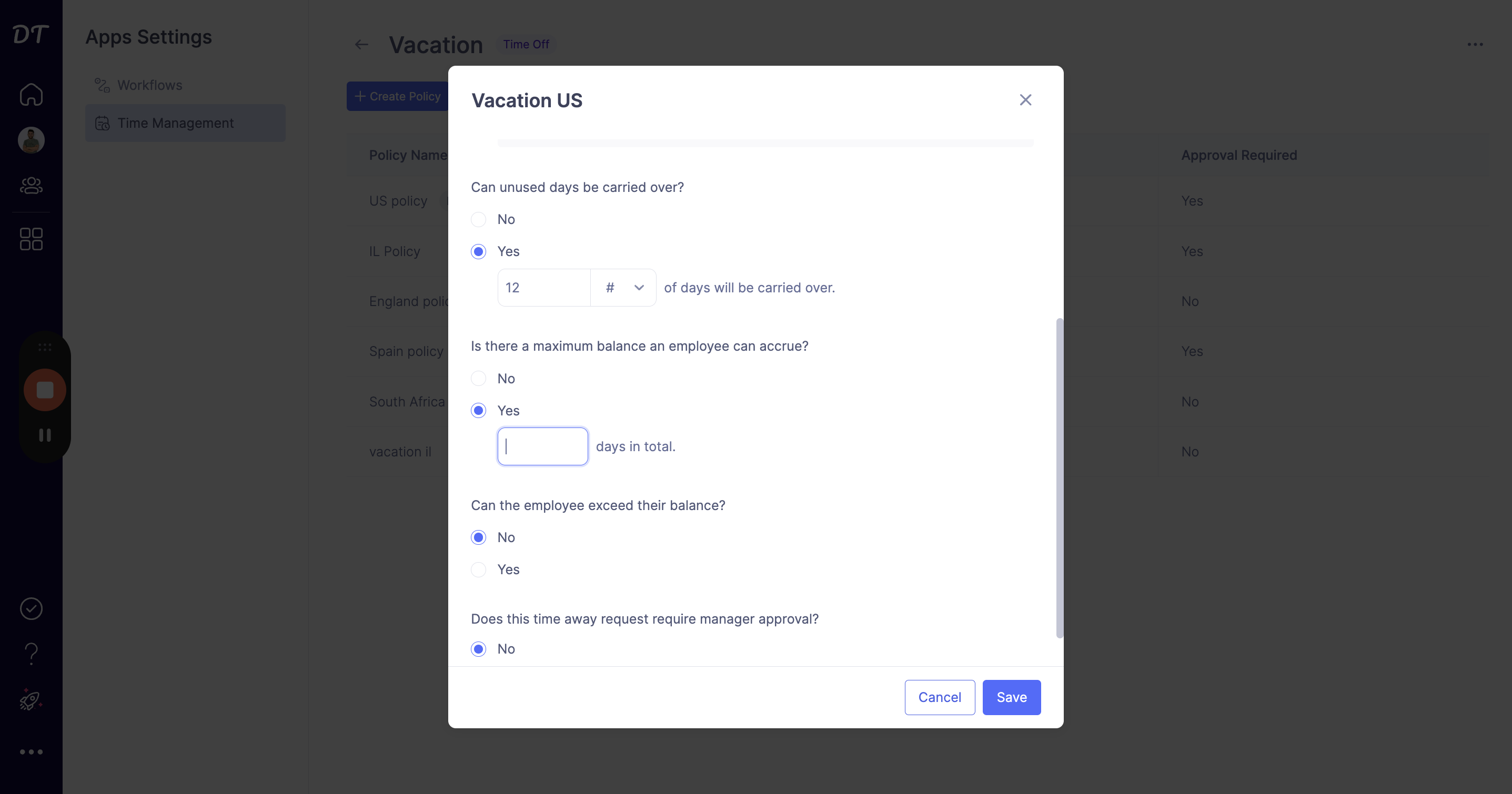The image size is (1512, 794).
Task: Open sidebar bottom more options dots
Action: click(31, 752)
